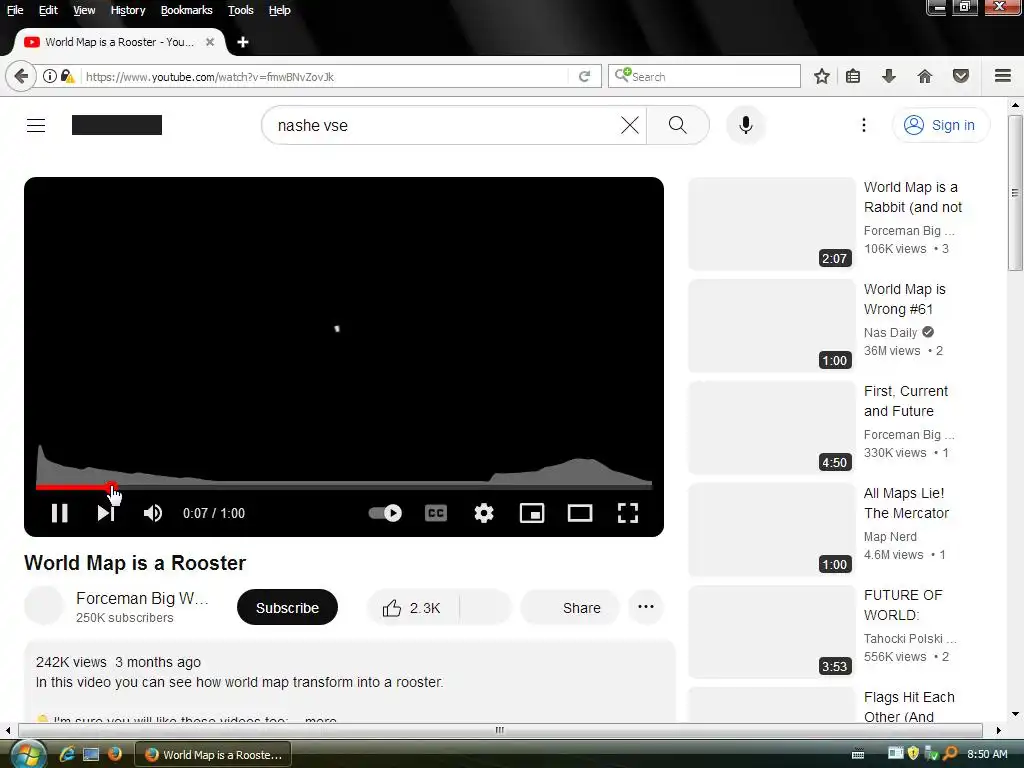Open a new tab with the plus button
The image size is (1024, 768).
pyautogui.click(x=242, y=42)
